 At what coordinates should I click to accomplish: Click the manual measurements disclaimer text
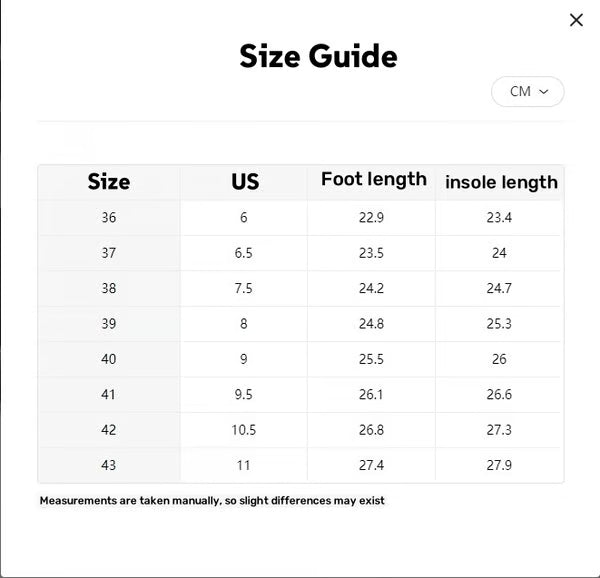[x=212, y=500]
